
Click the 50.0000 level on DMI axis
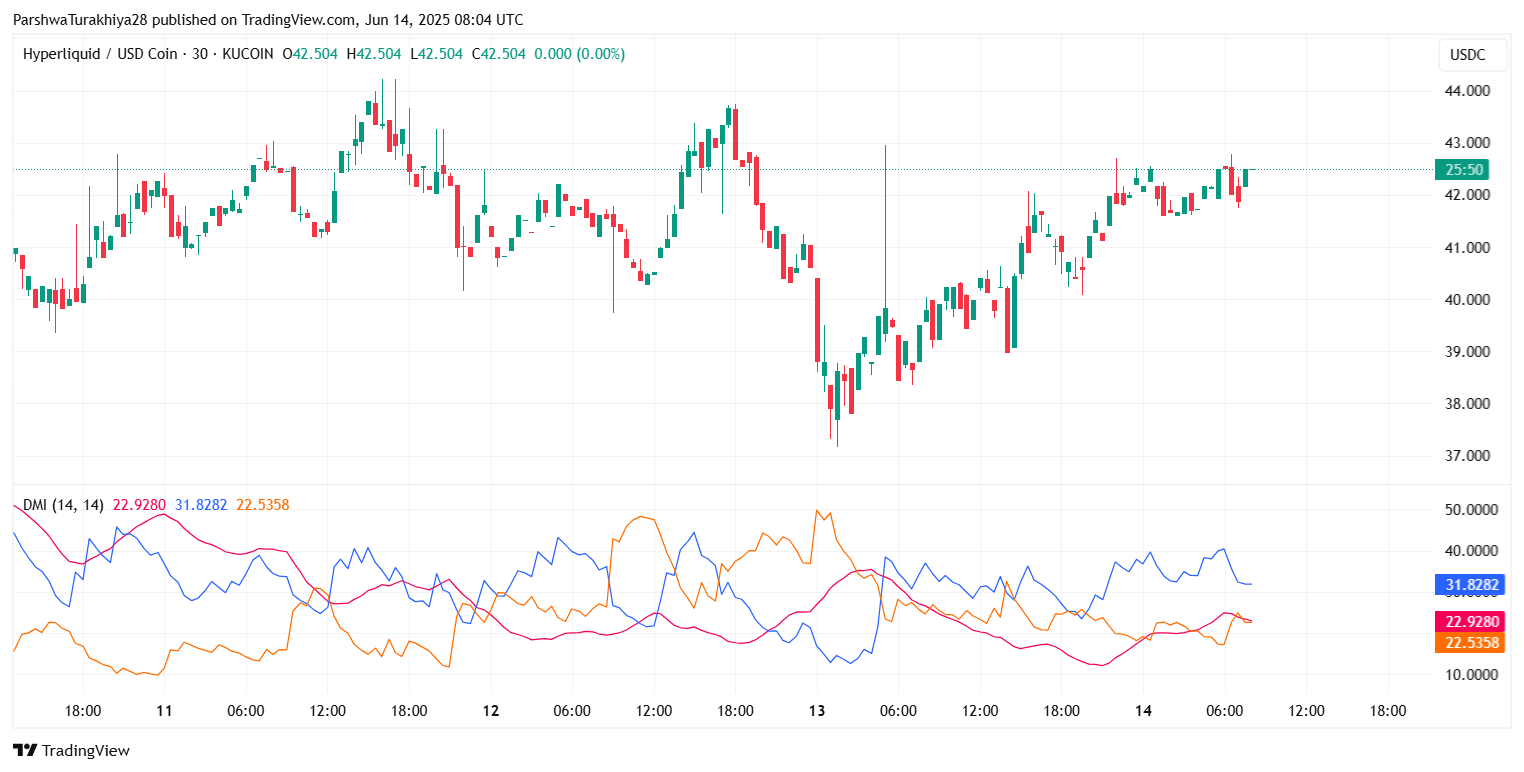1466,509
